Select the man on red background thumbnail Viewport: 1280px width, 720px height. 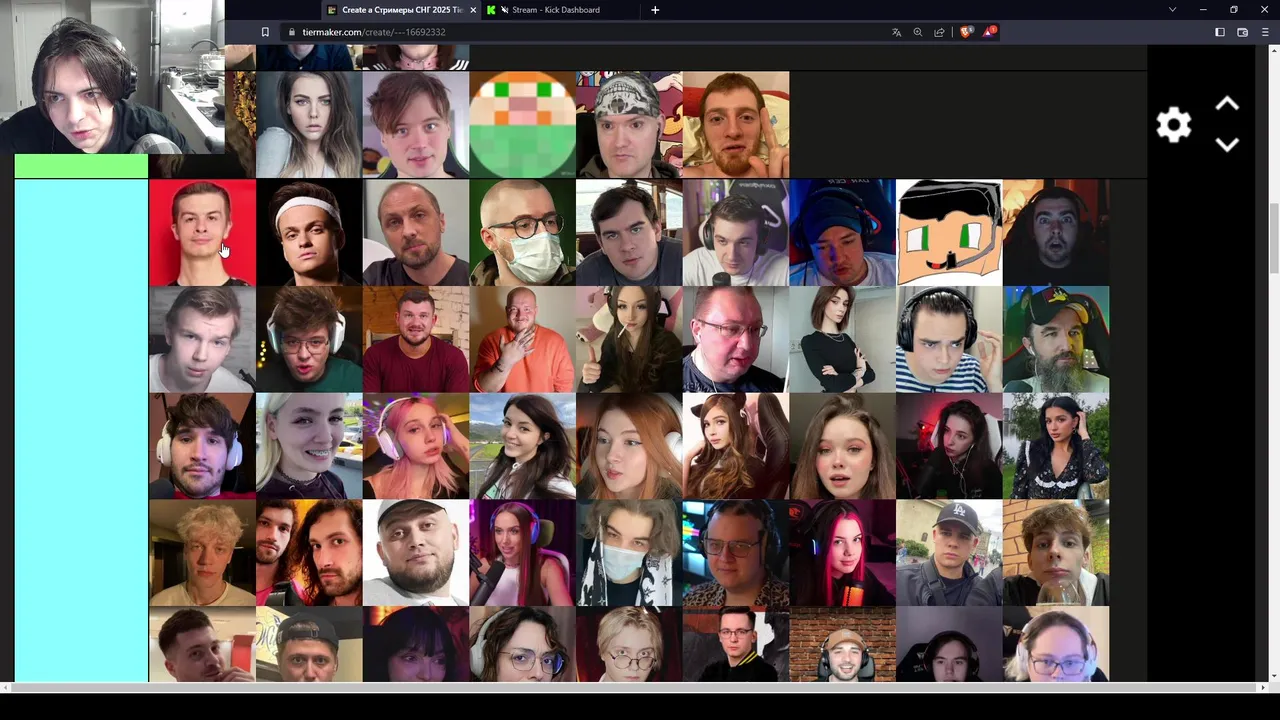click(x=202, y=233)
